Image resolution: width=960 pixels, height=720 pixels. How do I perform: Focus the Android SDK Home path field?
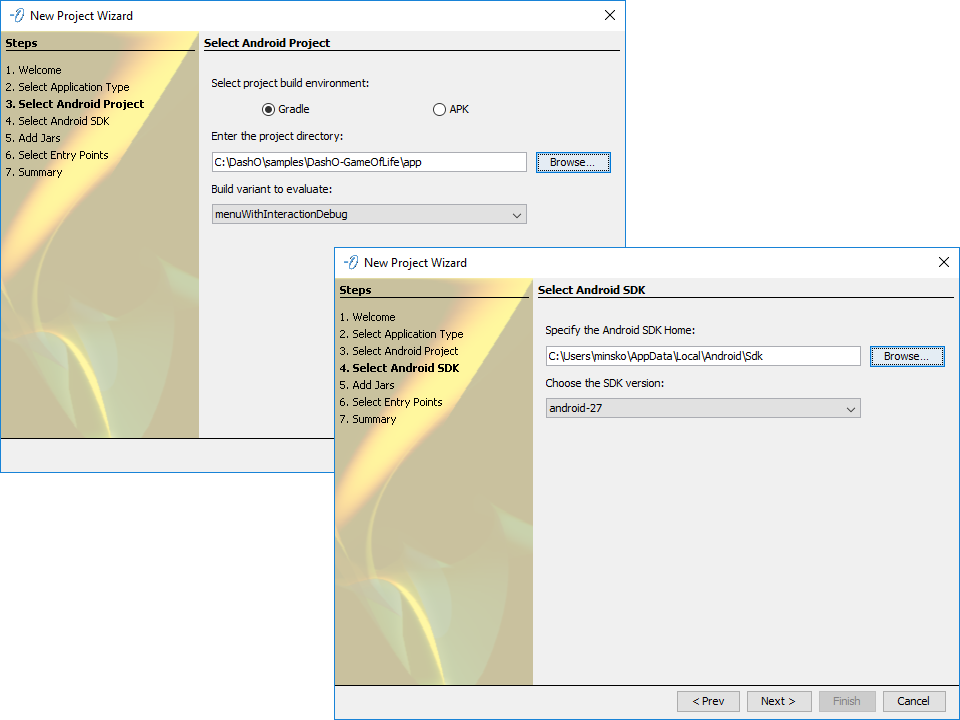point(703,356)
